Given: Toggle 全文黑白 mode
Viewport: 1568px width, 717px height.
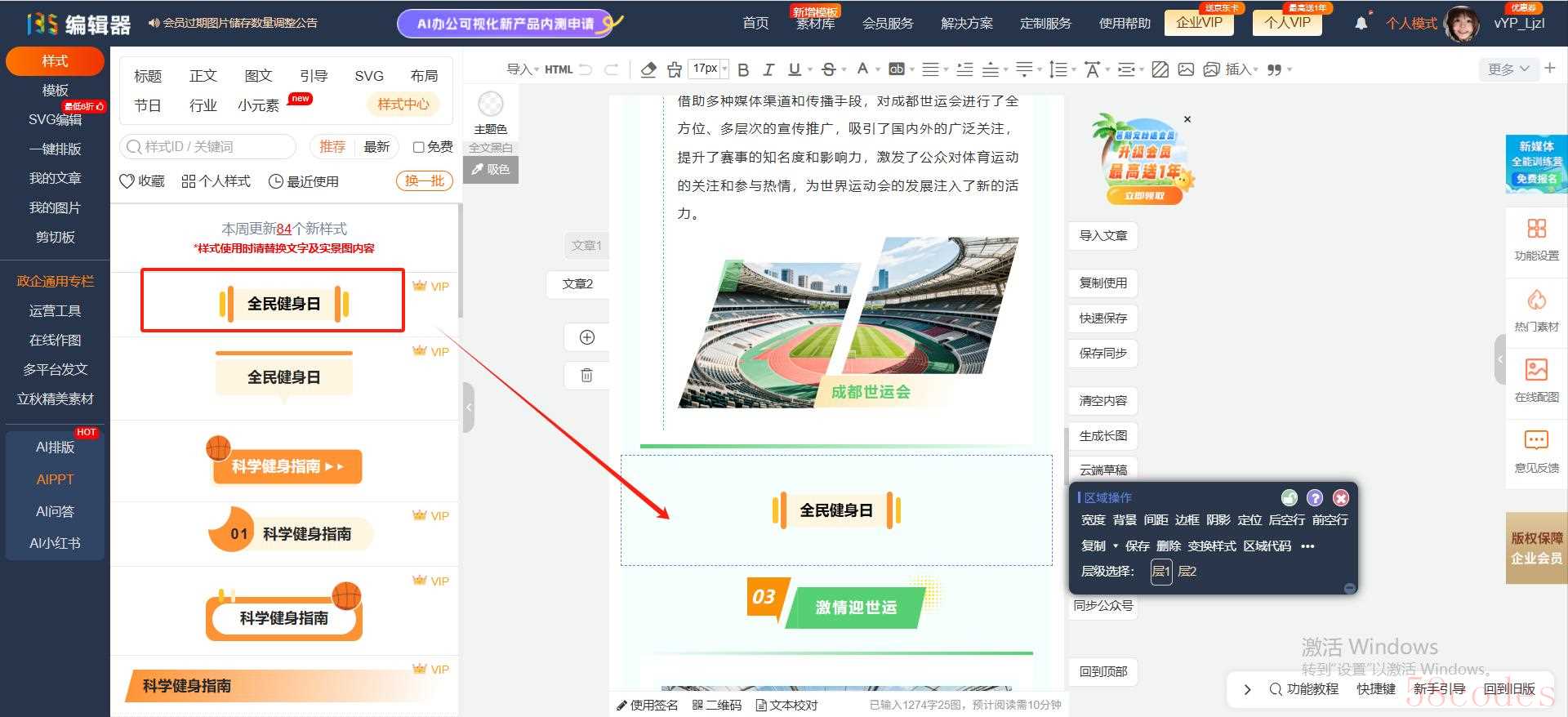Looking at the screenshot, I should tap(490, 148).
